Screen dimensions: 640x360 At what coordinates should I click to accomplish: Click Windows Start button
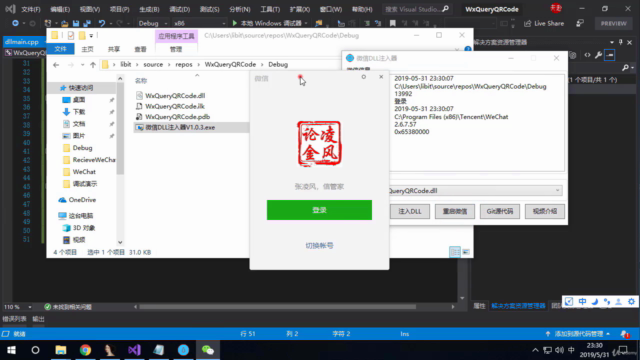pyautogui.click(x=11, y=350)
